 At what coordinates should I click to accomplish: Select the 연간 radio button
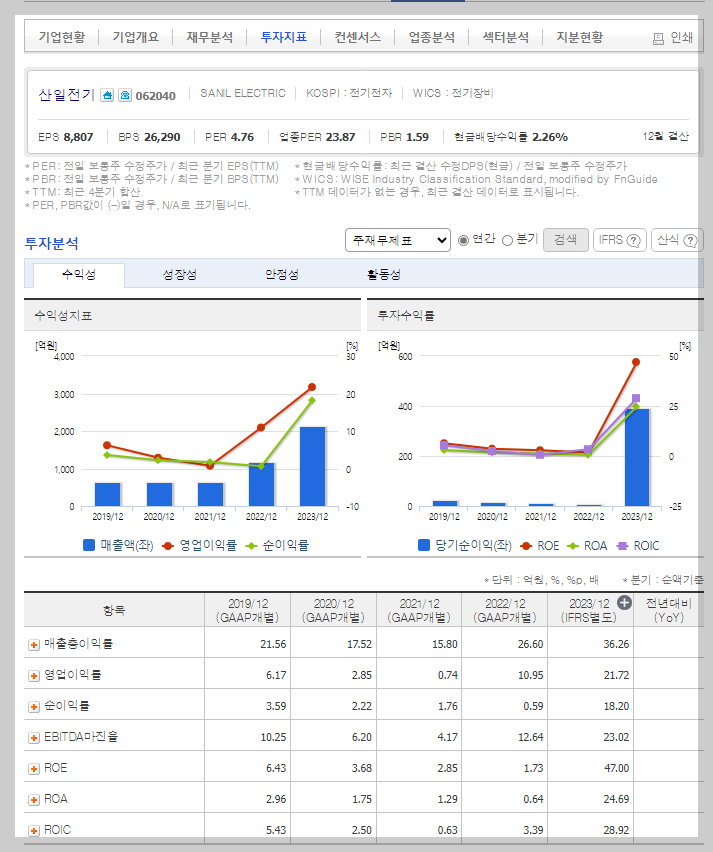coord(463,240)
